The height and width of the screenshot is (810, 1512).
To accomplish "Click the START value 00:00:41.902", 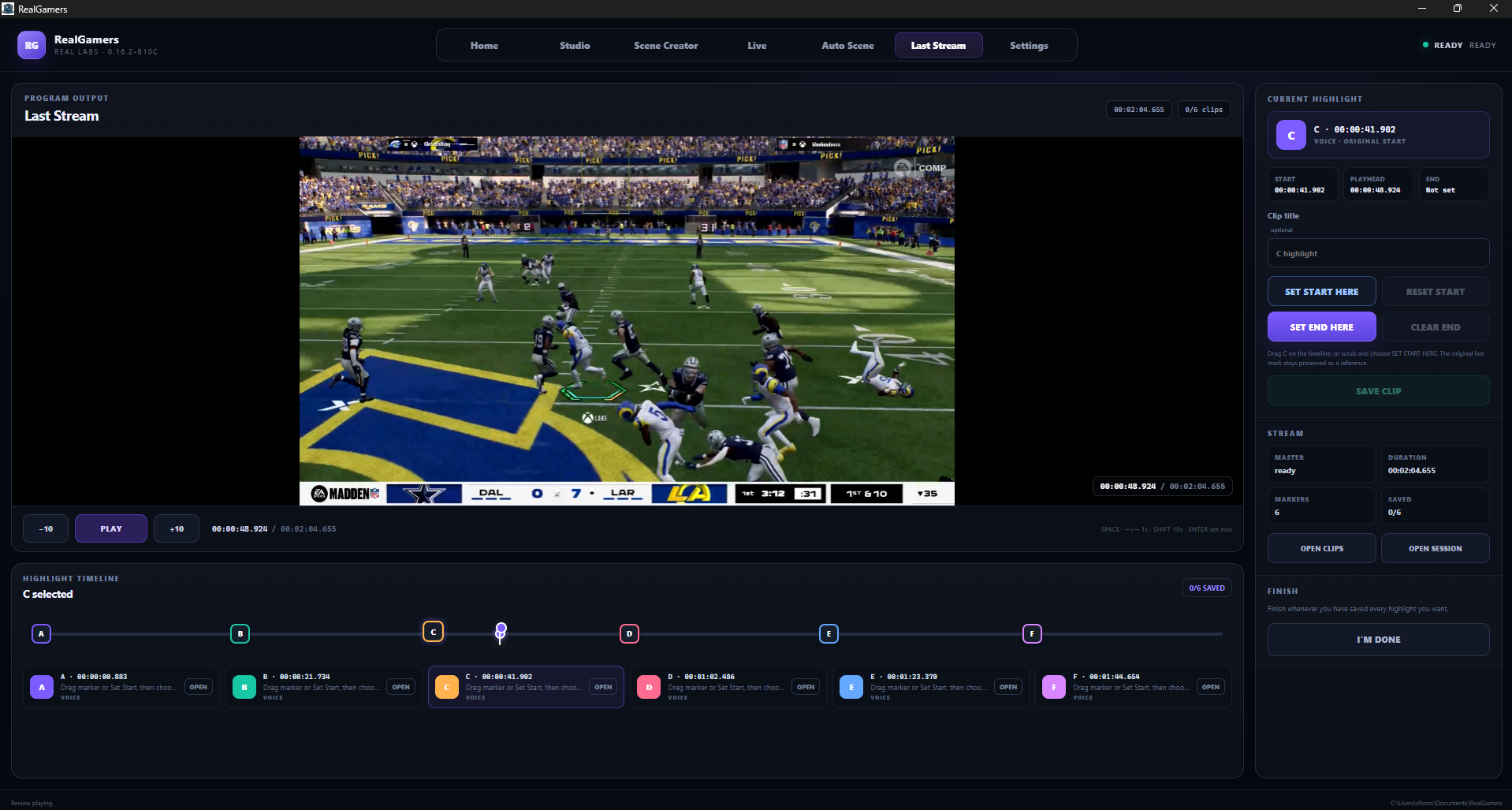I will pos(1299,190).
